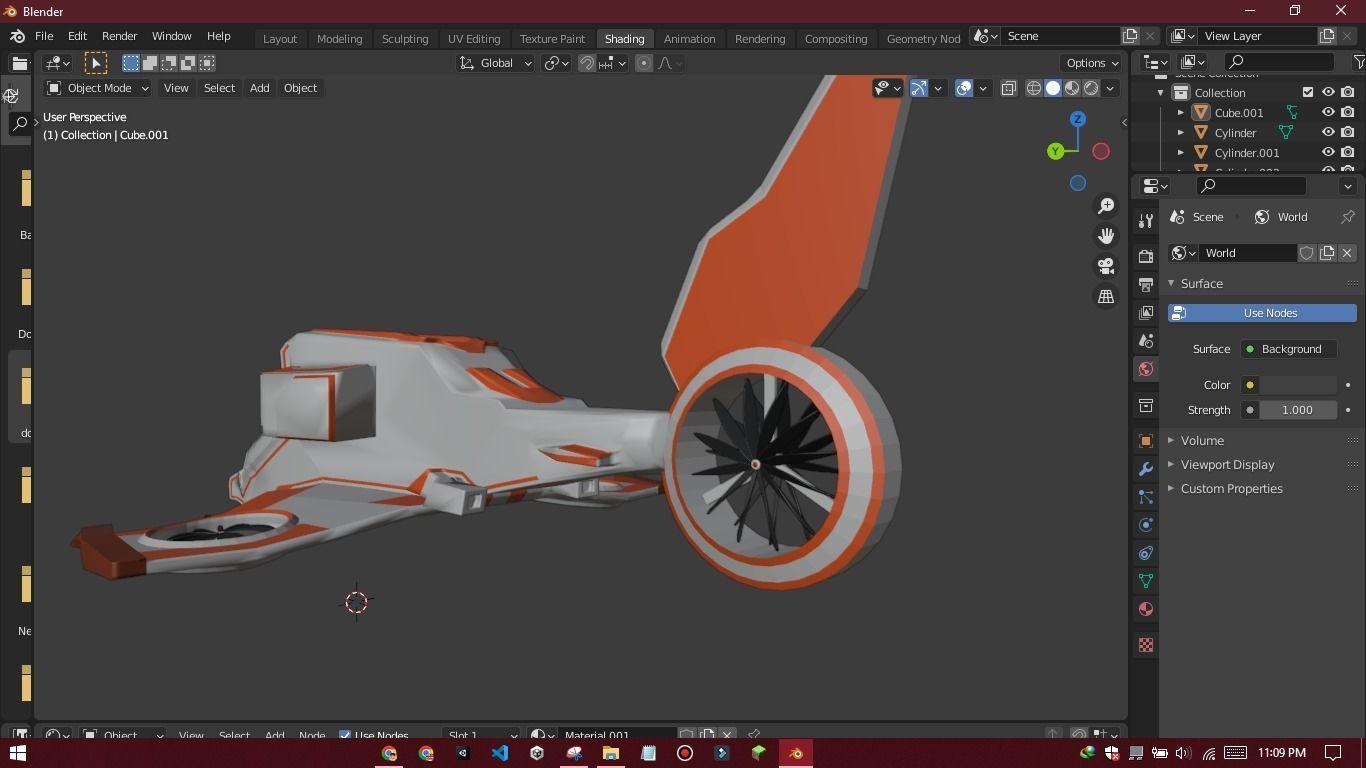
Task: Click the viewport zoom magnifier icon
Action: tap(1106, 206)
